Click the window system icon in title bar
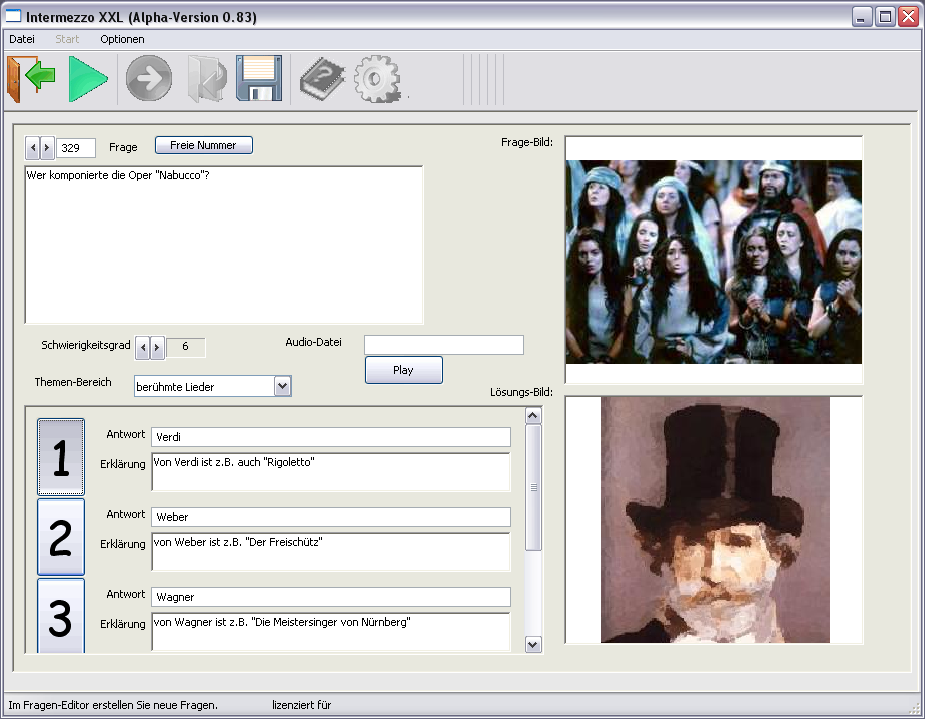925x719 pixels. [x=13, y=16]
